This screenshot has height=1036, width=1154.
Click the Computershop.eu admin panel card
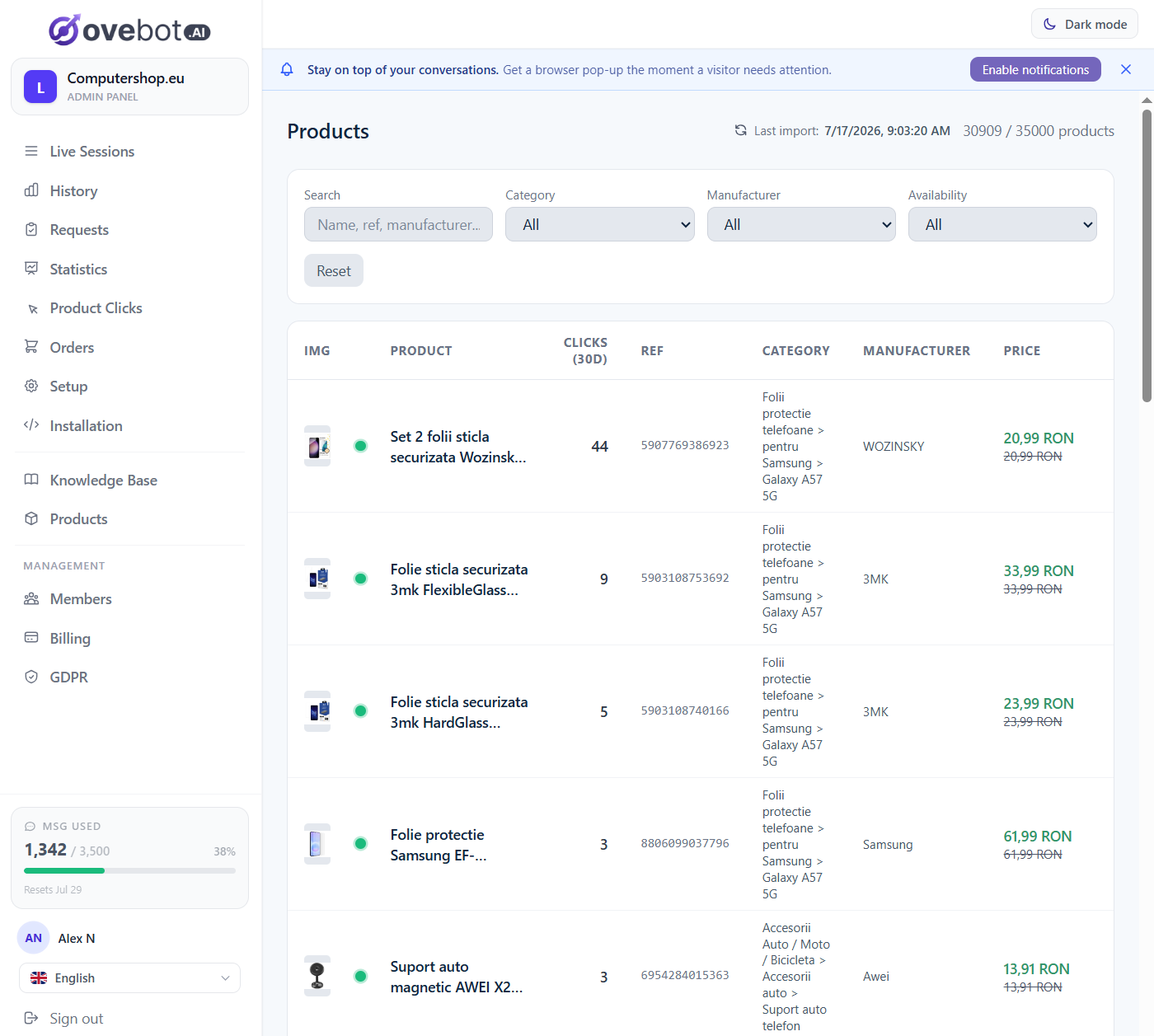click(129, 87)
